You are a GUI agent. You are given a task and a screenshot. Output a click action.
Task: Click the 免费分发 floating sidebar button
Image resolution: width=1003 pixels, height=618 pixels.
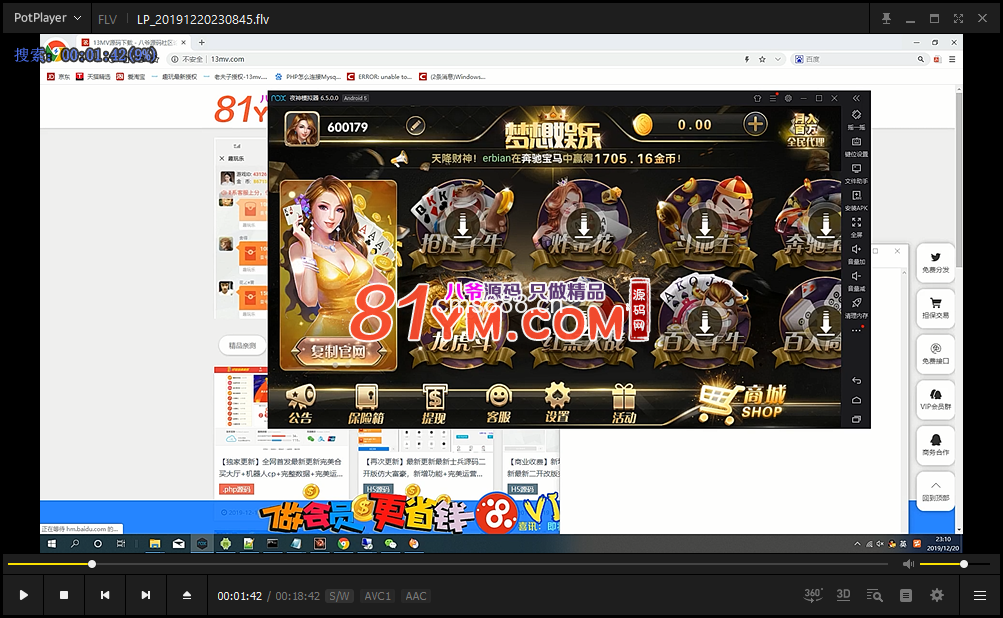click(x=935, y=262)
